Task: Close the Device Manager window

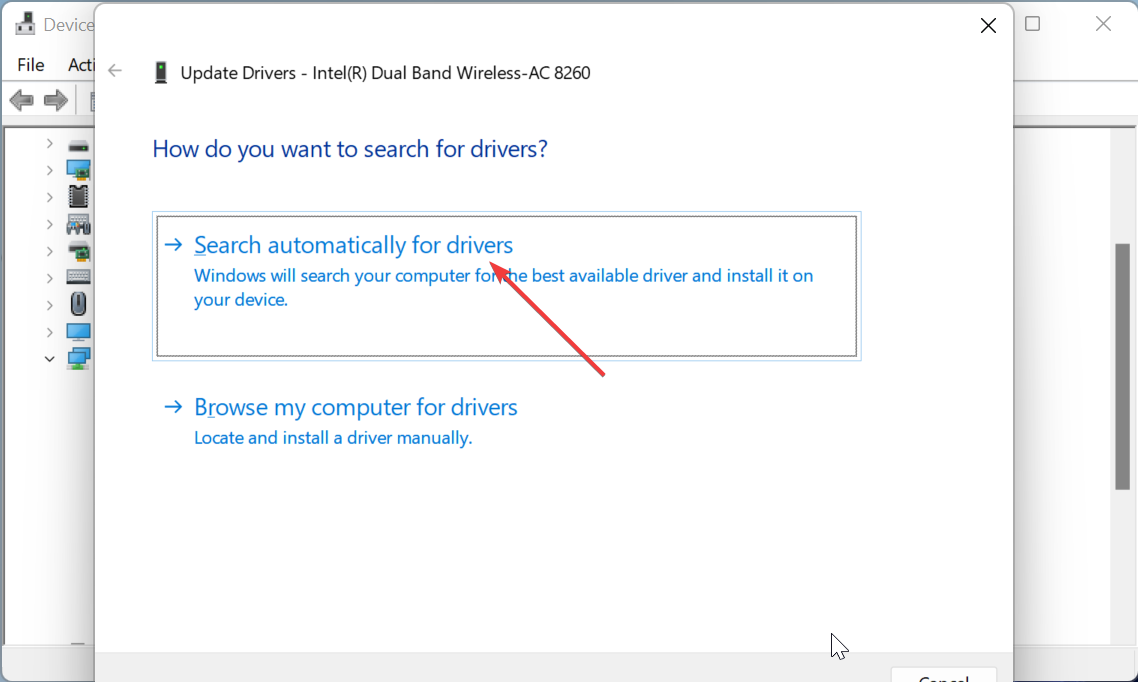Action: click(x=1103, y=24)
